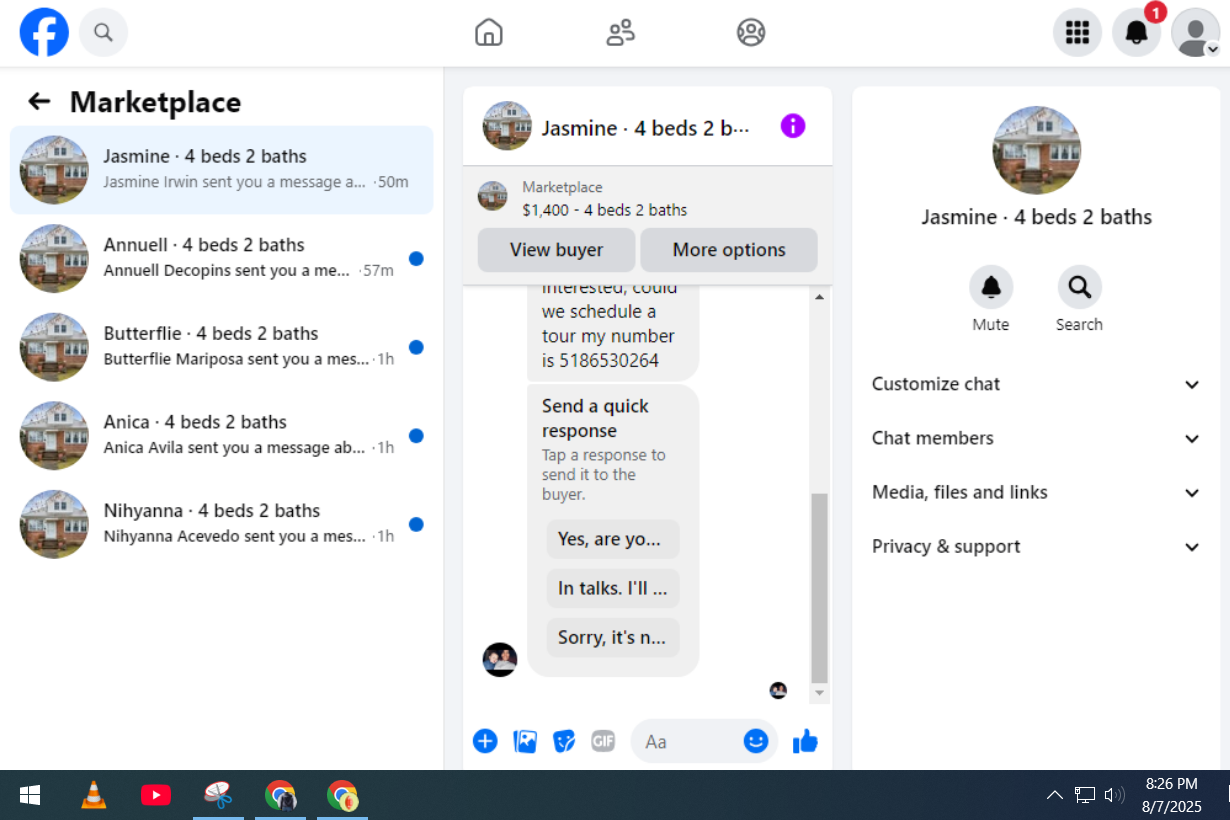Open the notifications bell with badge
Viewport: 1230px width, 820px height.
click(1137, 33)
